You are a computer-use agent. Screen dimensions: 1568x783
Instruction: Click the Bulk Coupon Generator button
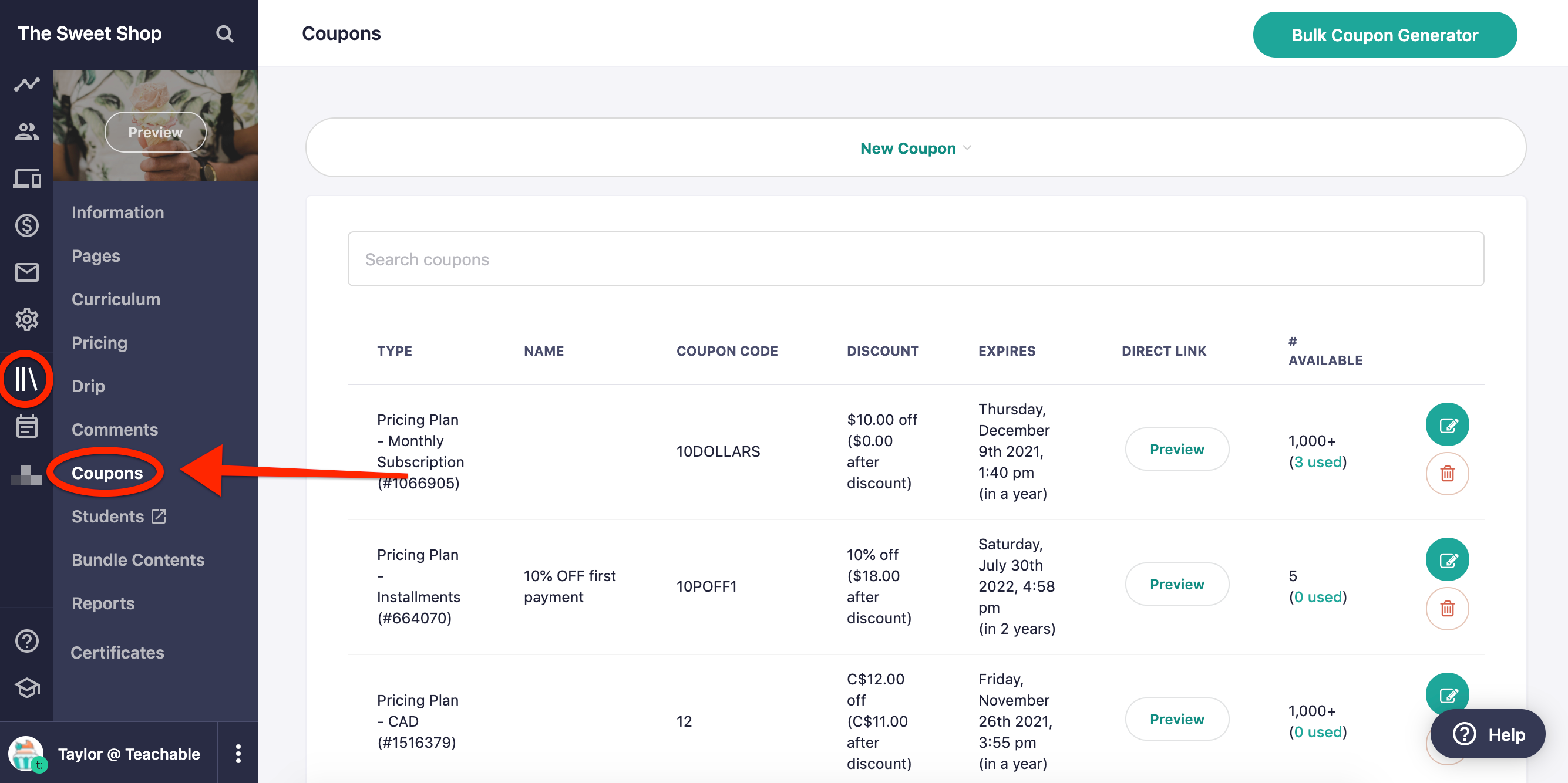click(x=1384, y=35)
